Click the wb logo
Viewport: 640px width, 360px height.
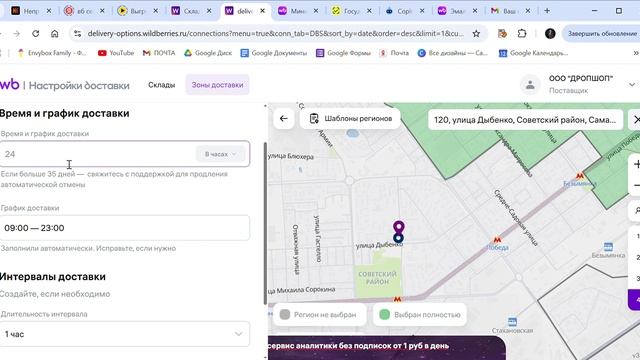coord(9,84)
